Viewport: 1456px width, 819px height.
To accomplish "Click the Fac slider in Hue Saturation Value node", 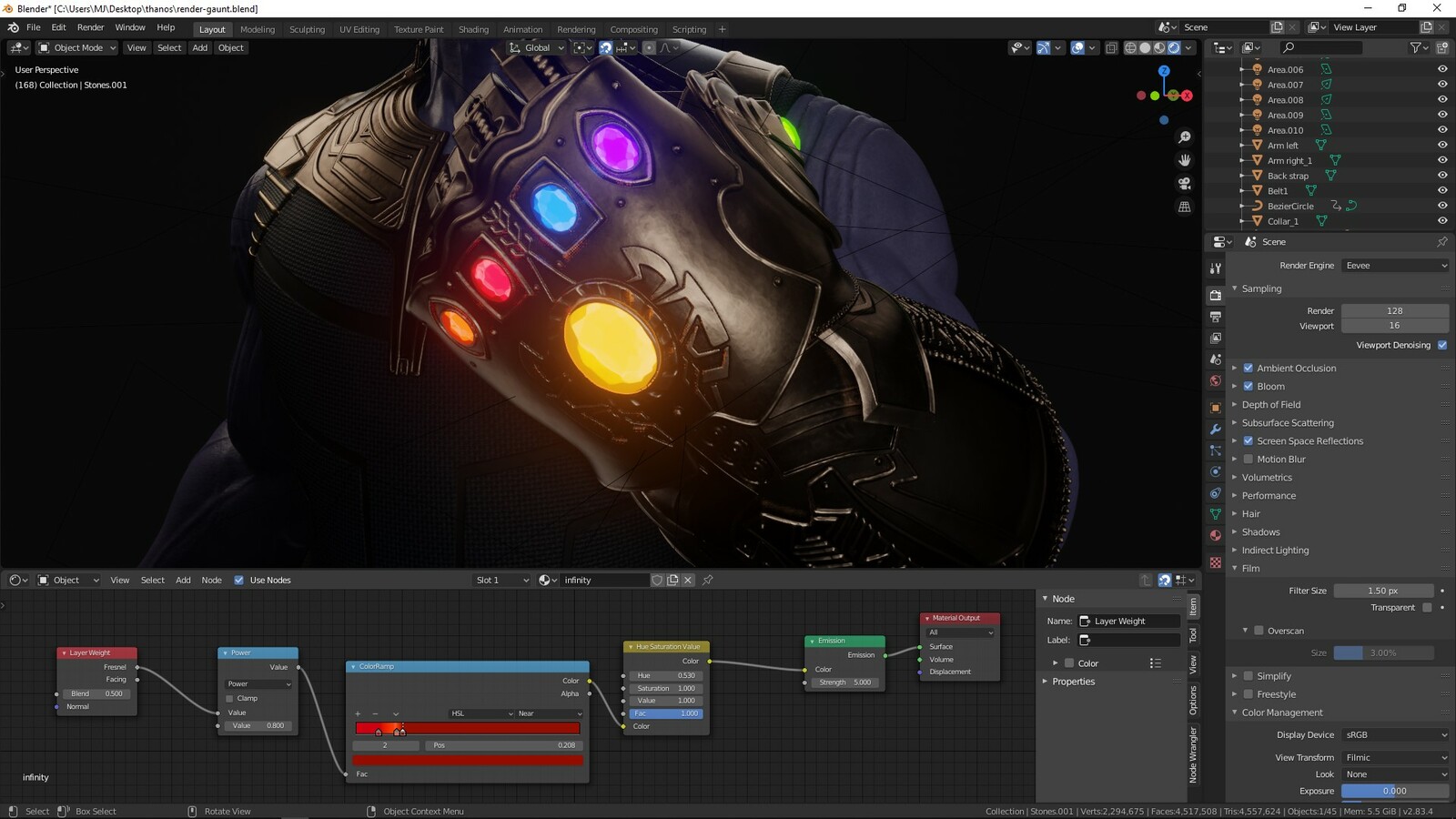I will (667, 713).
